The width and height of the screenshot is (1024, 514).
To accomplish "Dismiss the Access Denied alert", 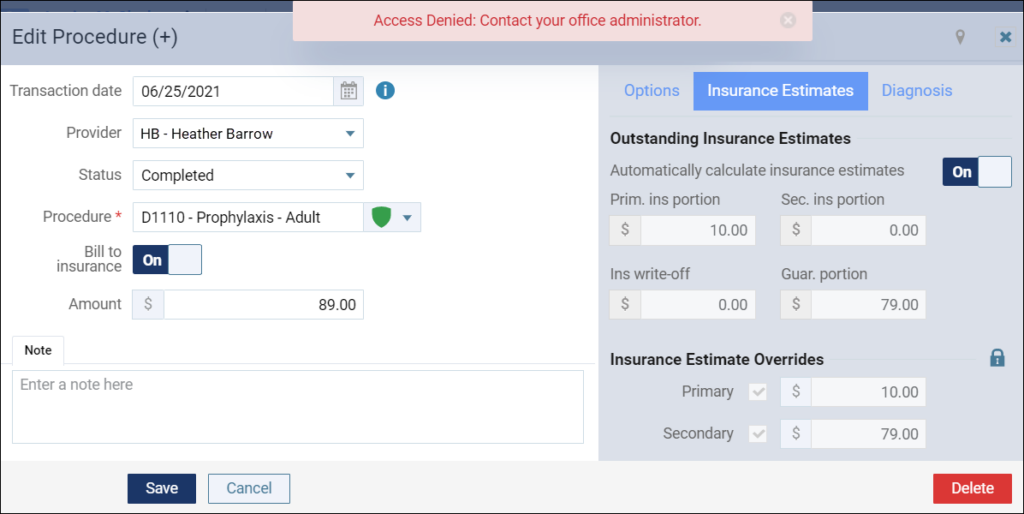I will point(788,20).
